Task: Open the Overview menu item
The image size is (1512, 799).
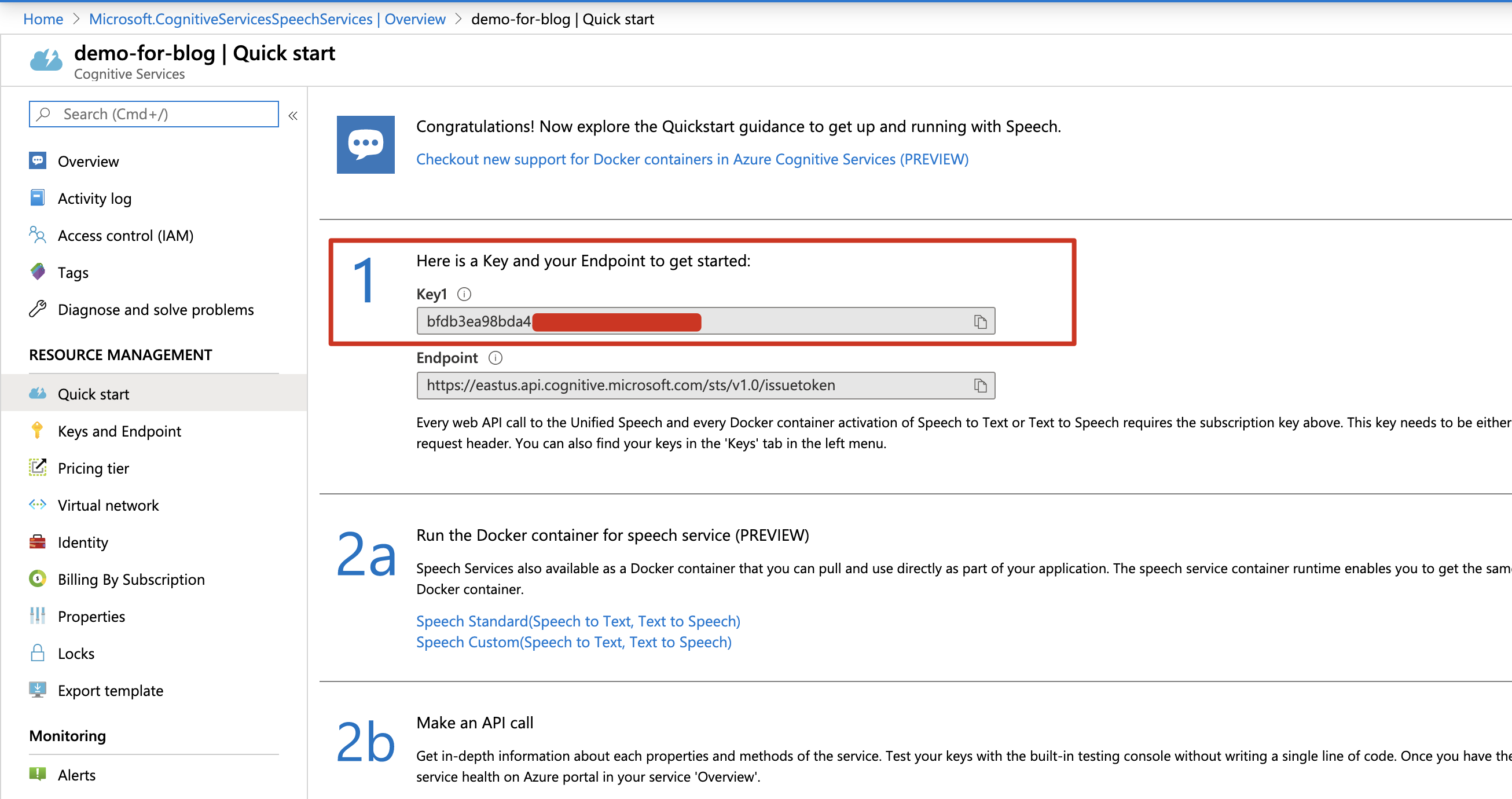Action: click(88, 162)
